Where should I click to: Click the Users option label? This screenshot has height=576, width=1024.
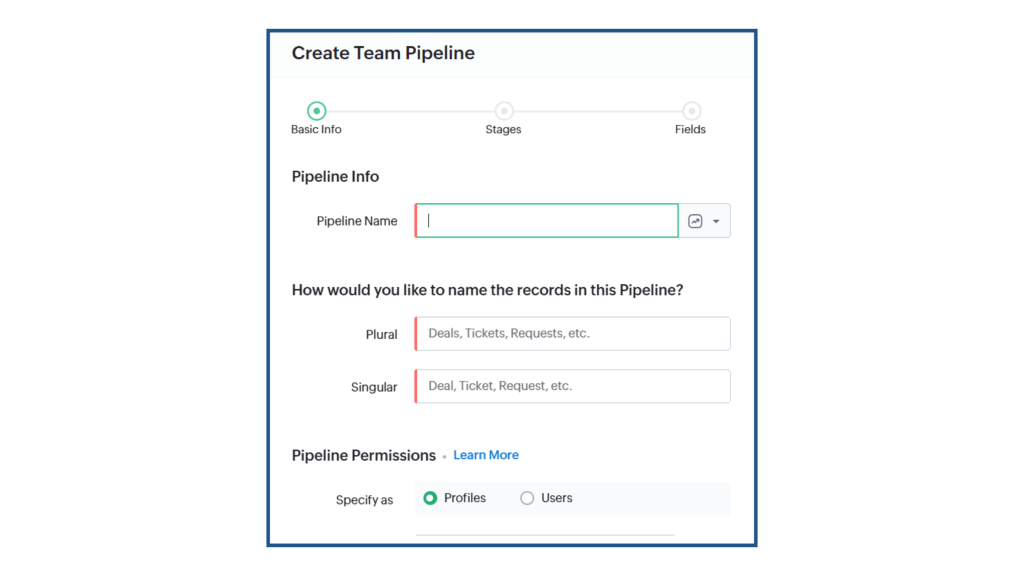(556, 498)
